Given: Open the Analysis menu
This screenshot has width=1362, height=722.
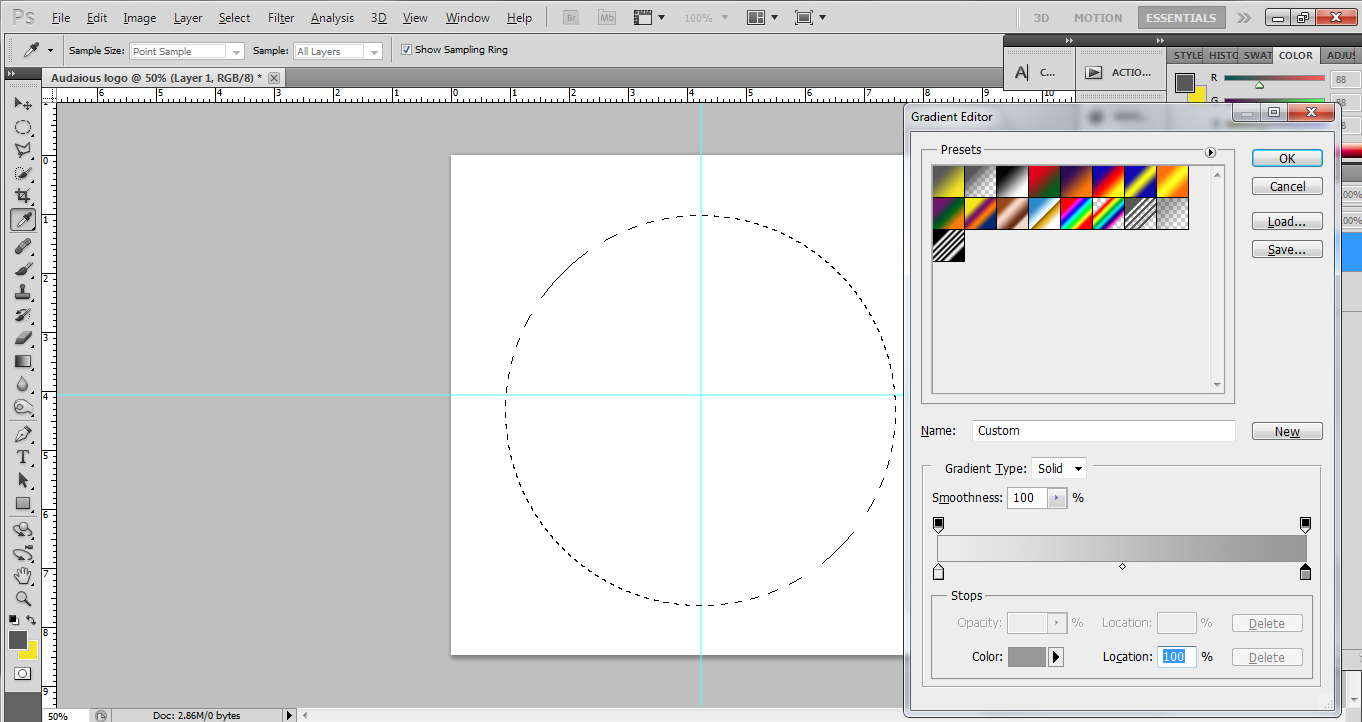Looking at the screenshot, I should click(332, 18).
